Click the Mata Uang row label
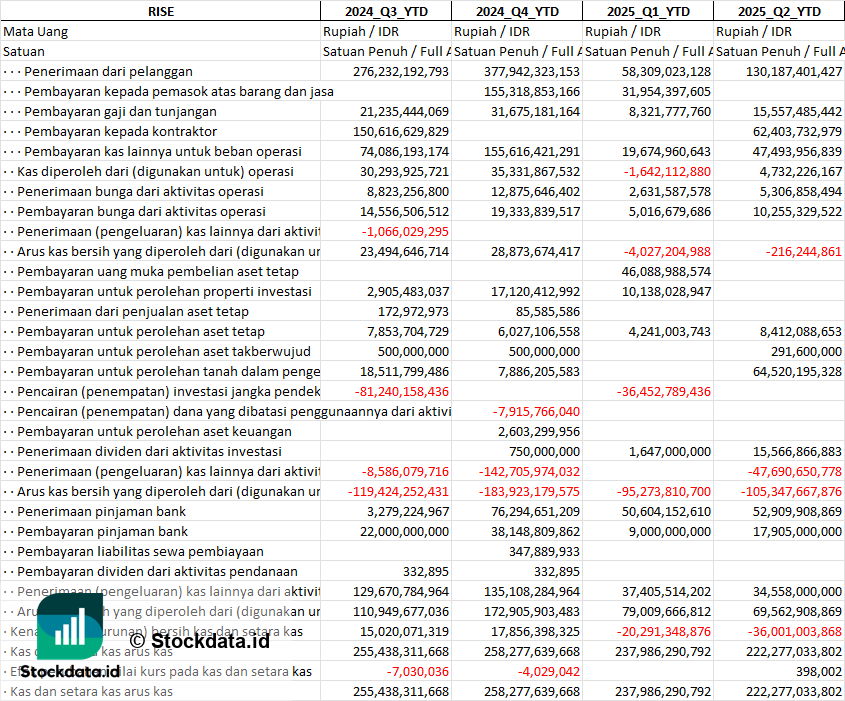The width and height of the screenshot is (845, 701). coord(36,31)
